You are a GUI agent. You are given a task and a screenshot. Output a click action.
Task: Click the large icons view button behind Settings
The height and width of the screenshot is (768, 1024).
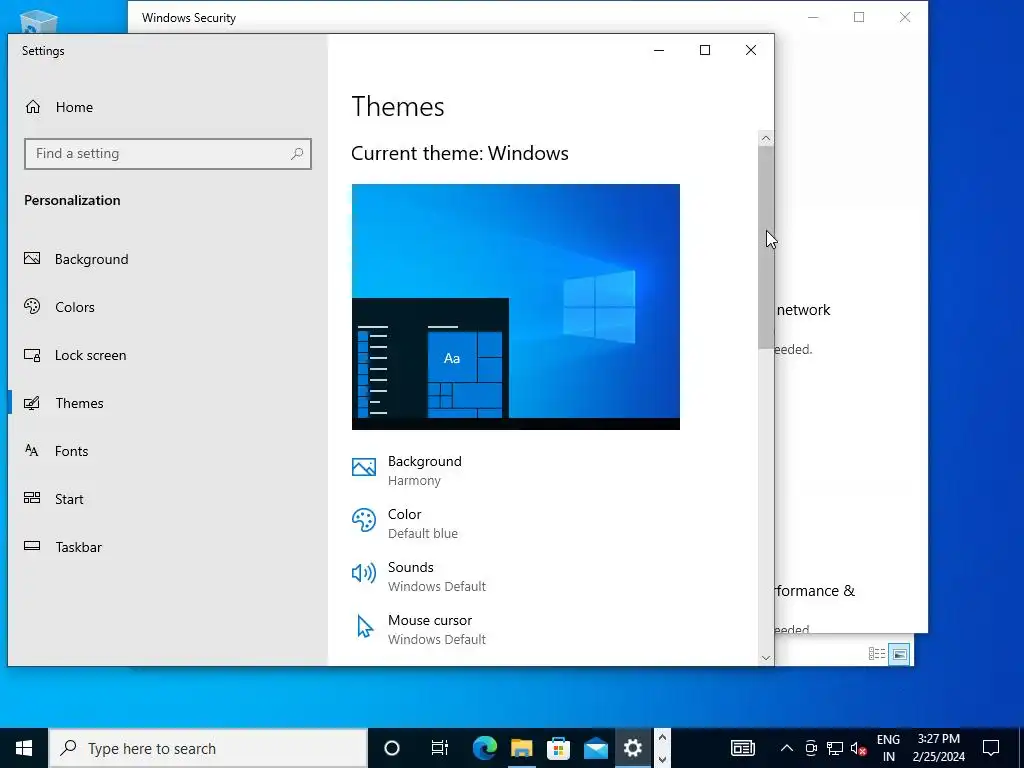coord(899,654)
